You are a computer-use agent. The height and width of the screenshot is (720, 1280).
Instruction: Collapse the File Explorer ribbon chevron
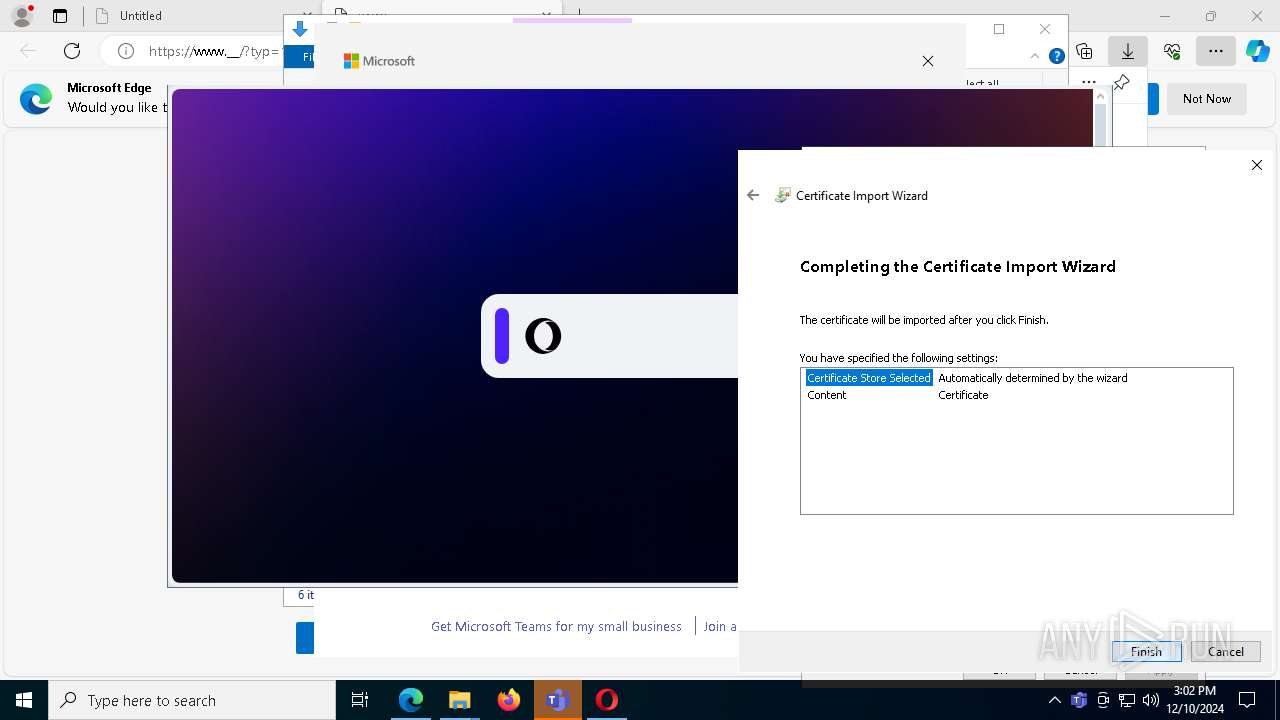click(x=1035, y=56)
